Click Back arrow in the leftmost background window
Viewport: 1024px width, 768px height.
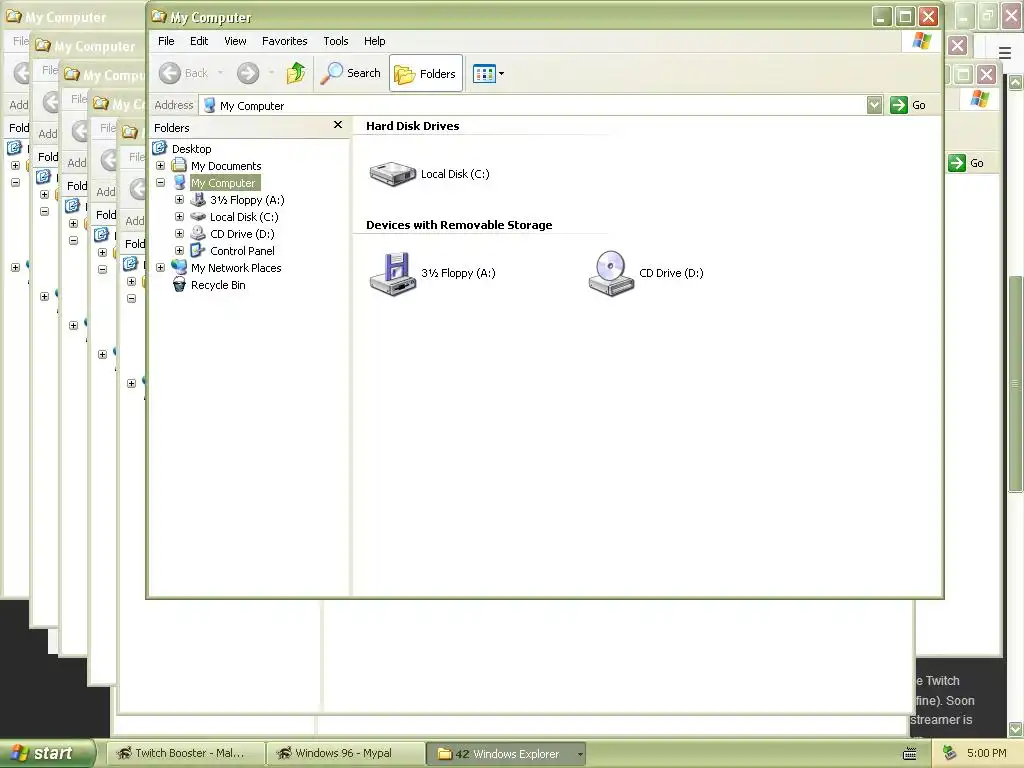[x=22, y=73]
